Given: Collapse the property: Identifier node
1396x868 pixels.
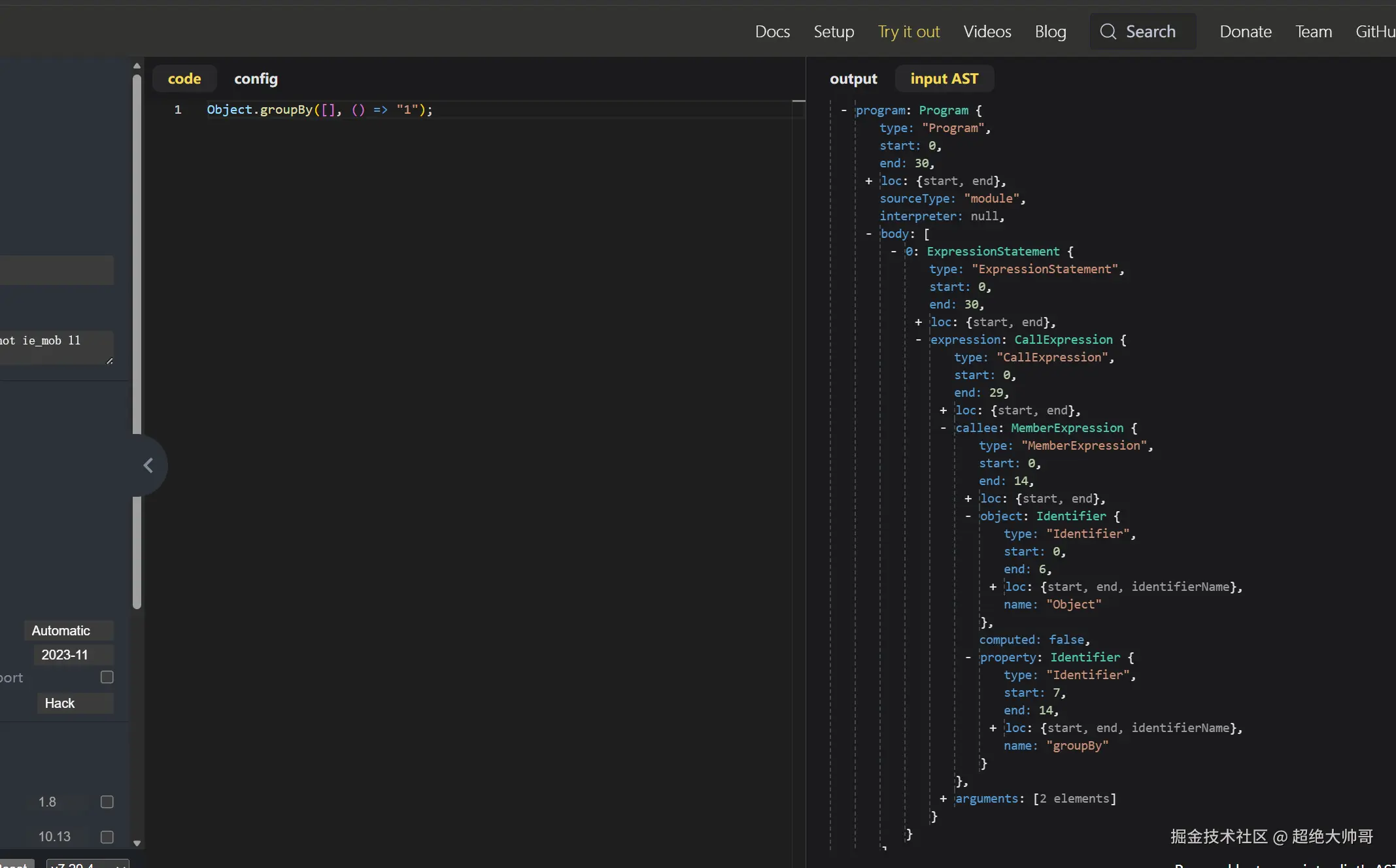Looking at the screenshot, I should coord(968,658).
